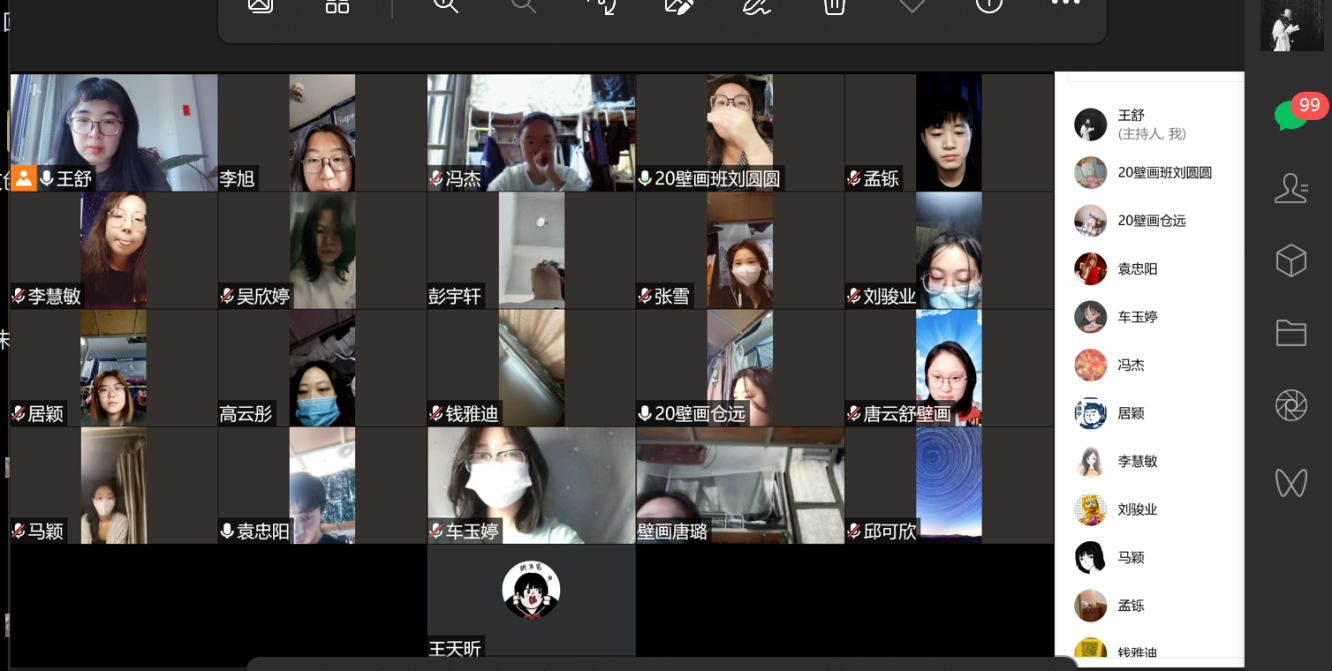Toggle the muted microphone icon beside 冯杰
Viewport: 1332px width, 671px height.
click(437, 179)
